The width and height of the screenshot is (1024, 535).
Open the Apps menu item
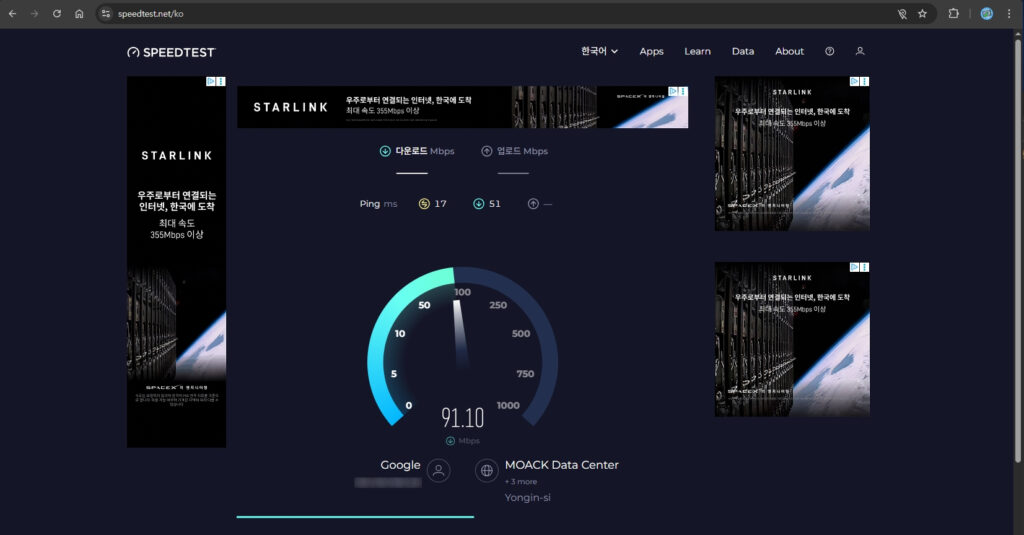click(x=651, y=51)
